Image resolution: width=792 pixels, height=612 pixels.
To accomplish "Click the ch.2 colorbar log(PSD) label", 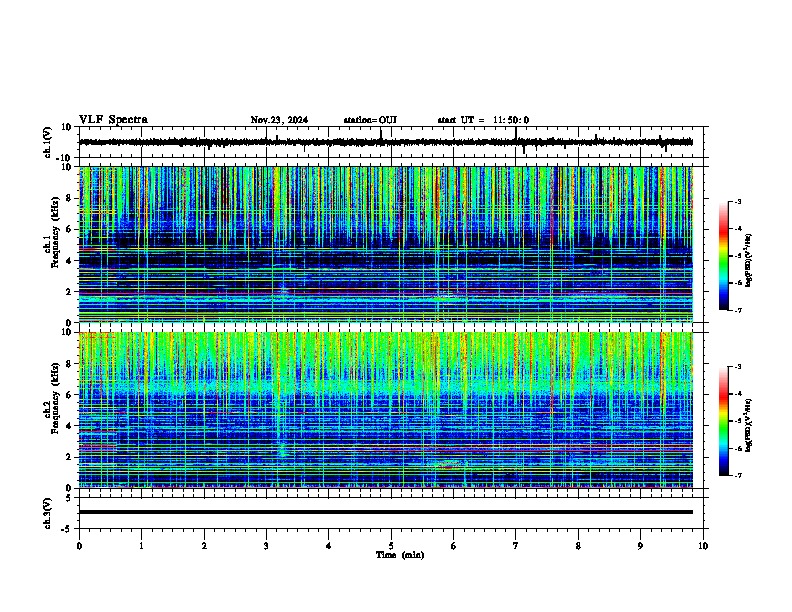I will [x=749, y=425].
